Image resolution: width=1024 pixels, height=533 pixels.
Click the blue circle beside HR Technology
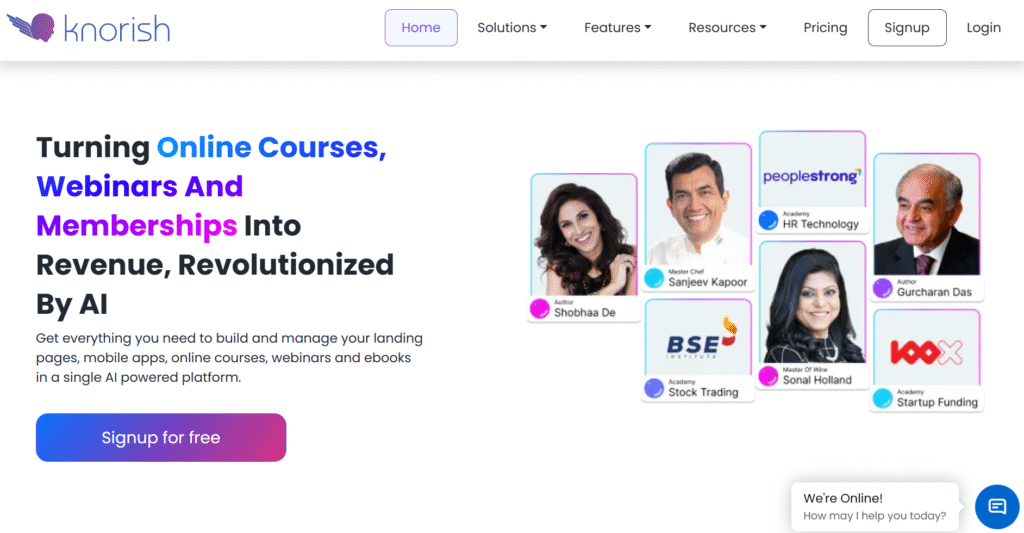point(768,220)
